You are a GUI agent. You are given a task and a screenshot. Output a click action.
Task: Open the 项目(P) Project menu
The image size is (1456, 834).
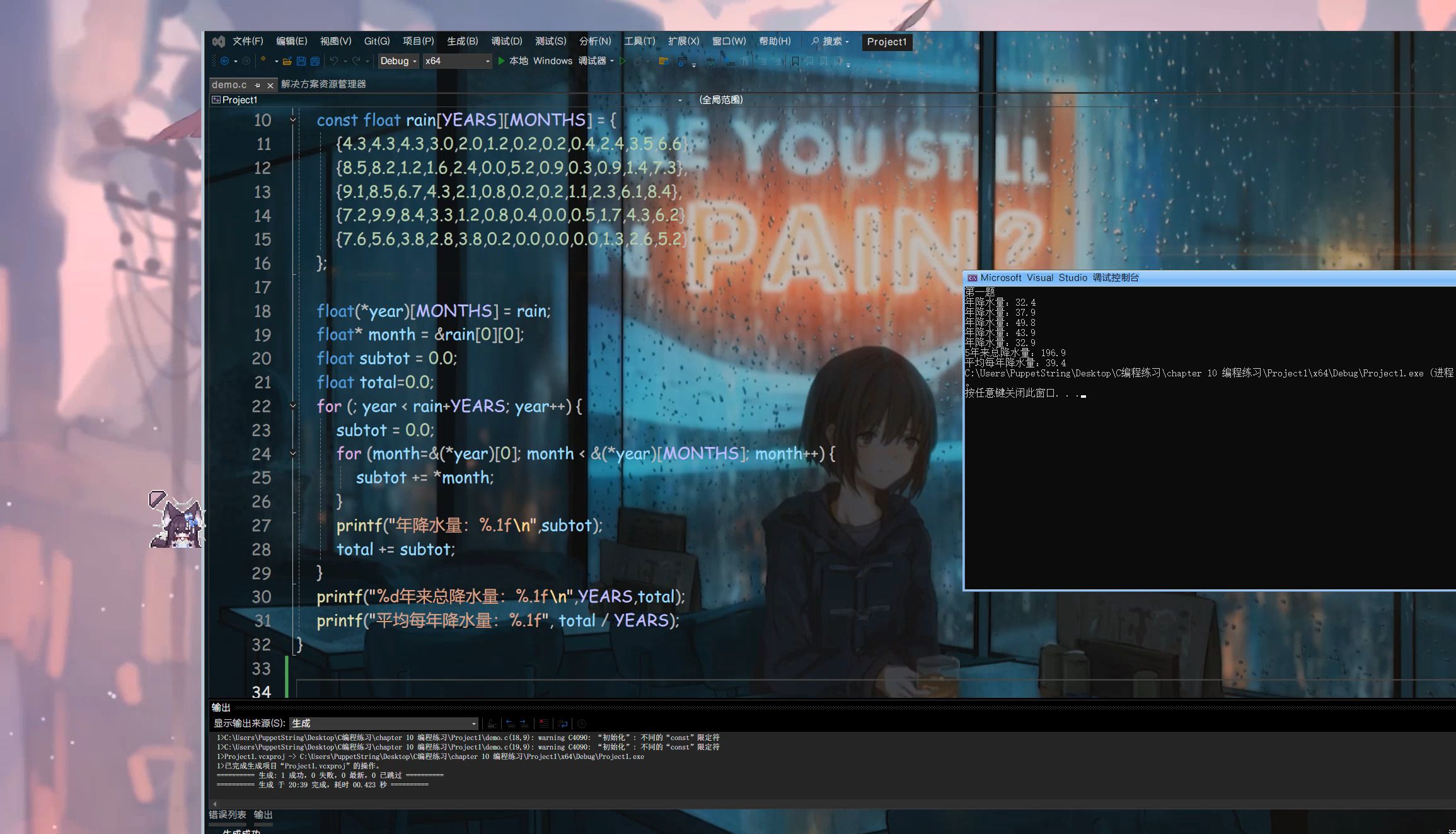(418, 41)
